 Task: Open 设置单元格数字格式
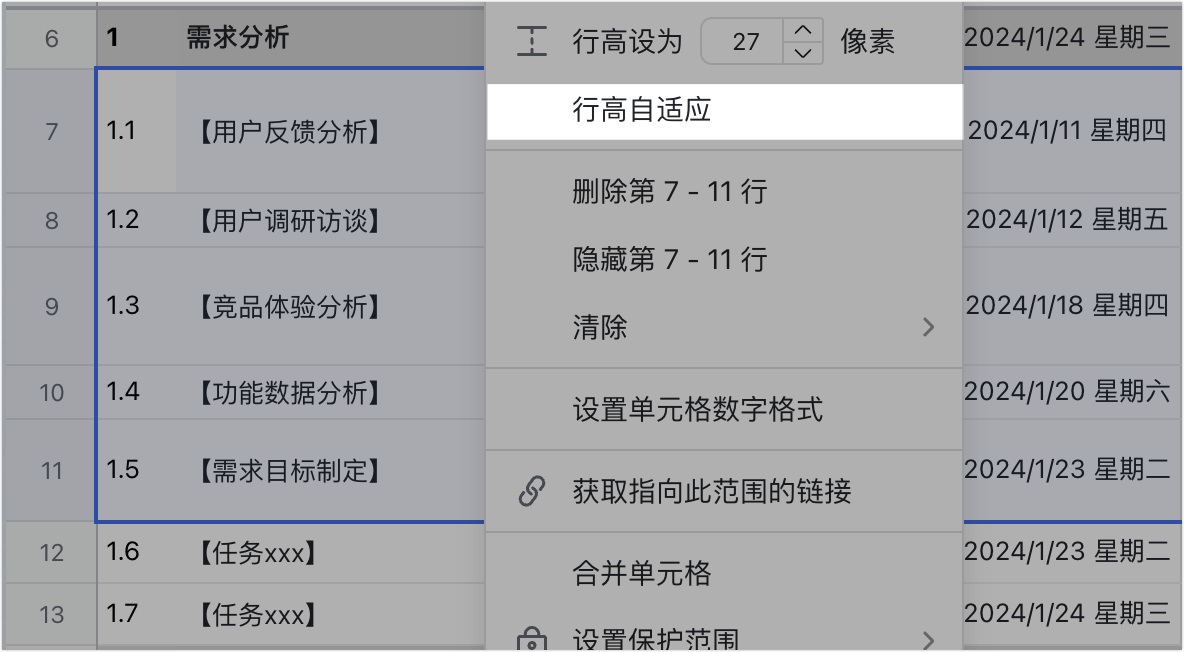click(x=725, y=409)
